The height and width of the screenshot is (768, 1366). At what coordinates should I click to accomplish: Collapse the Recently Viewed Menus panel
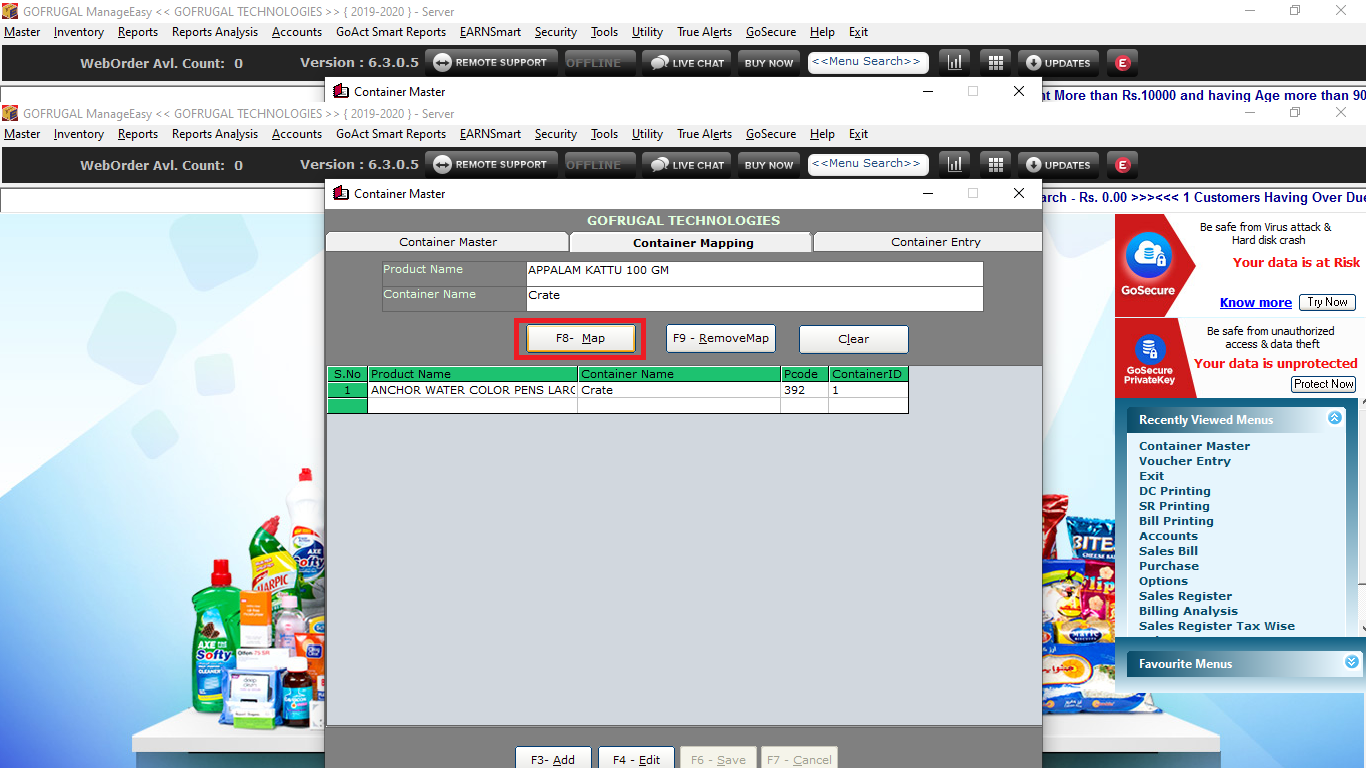click(x=1335, y=418)
